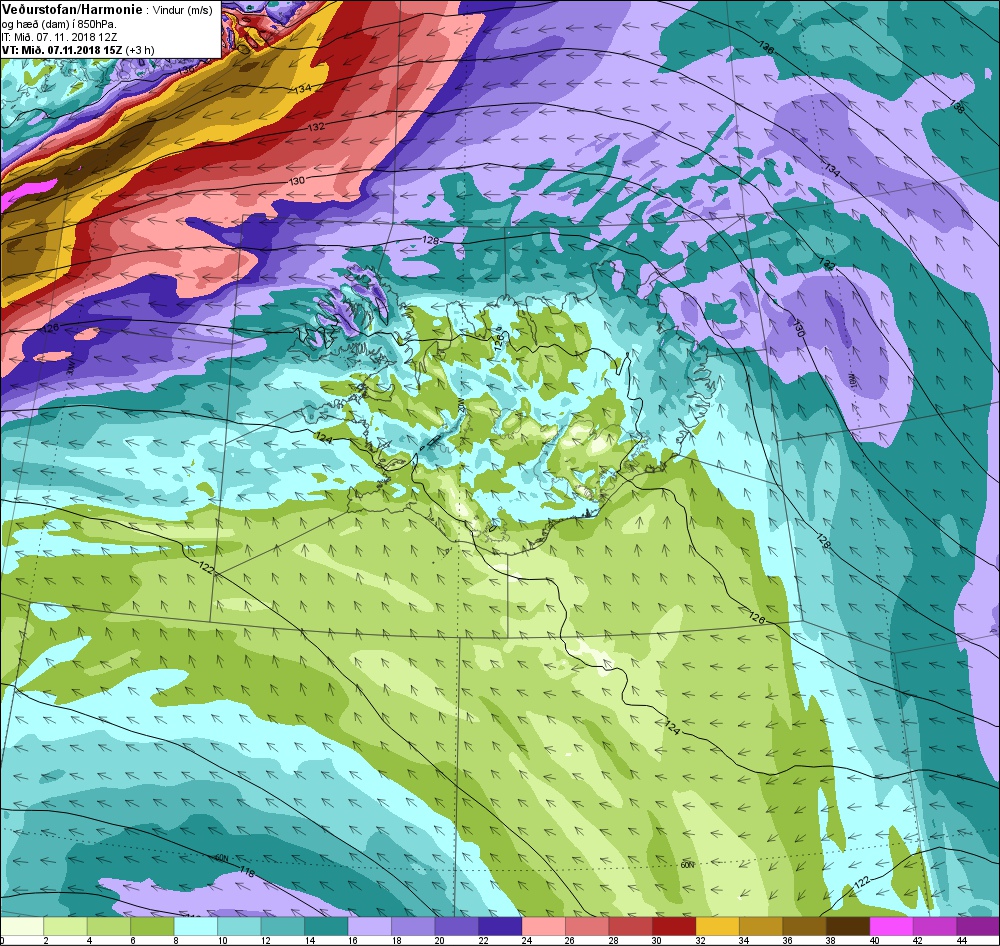The width and height of the screenshot is (1000, 946).
Task: Click the 'VT: Mið. 07.11.2018 15Z (+3 h)' line
Action: click(78, 50)
